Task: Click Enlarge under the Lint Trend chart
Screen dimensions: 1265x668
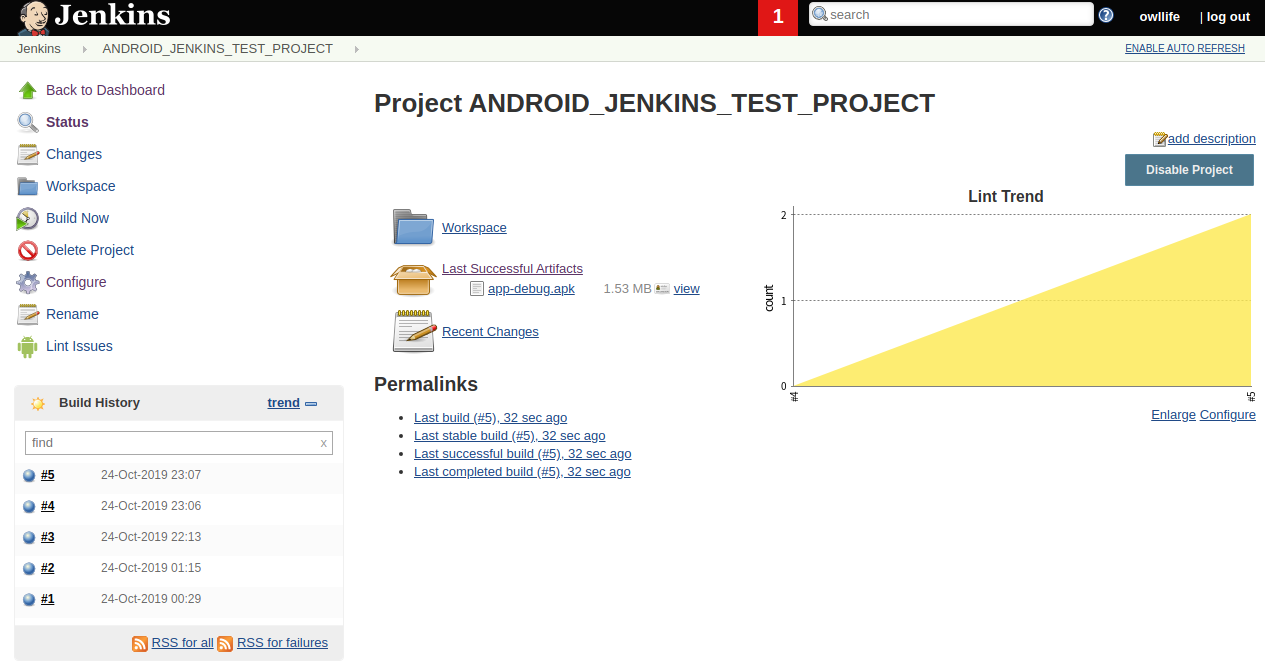Action: 1173,415
